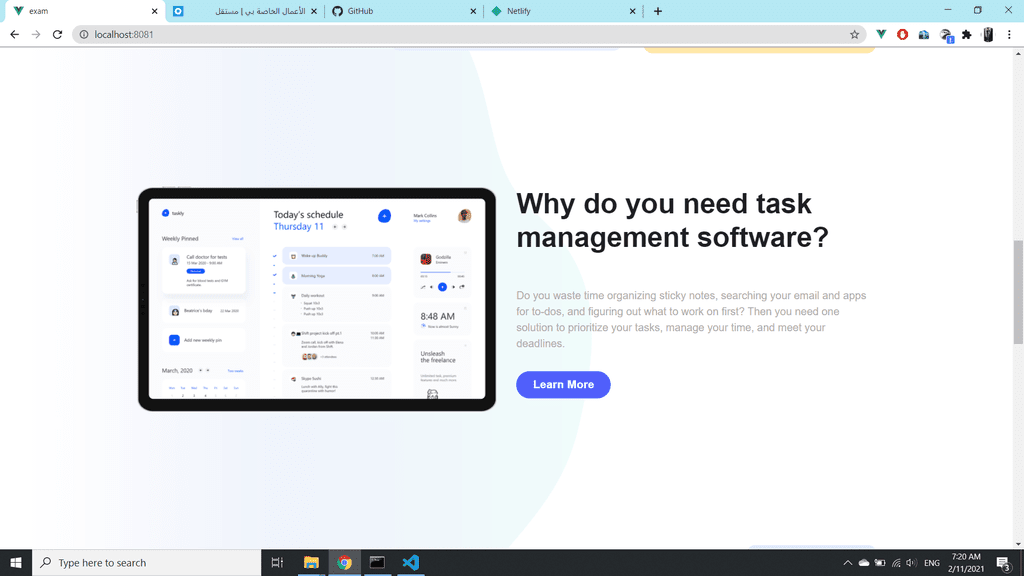Switch to the exam tab

(x=85, y=11)
